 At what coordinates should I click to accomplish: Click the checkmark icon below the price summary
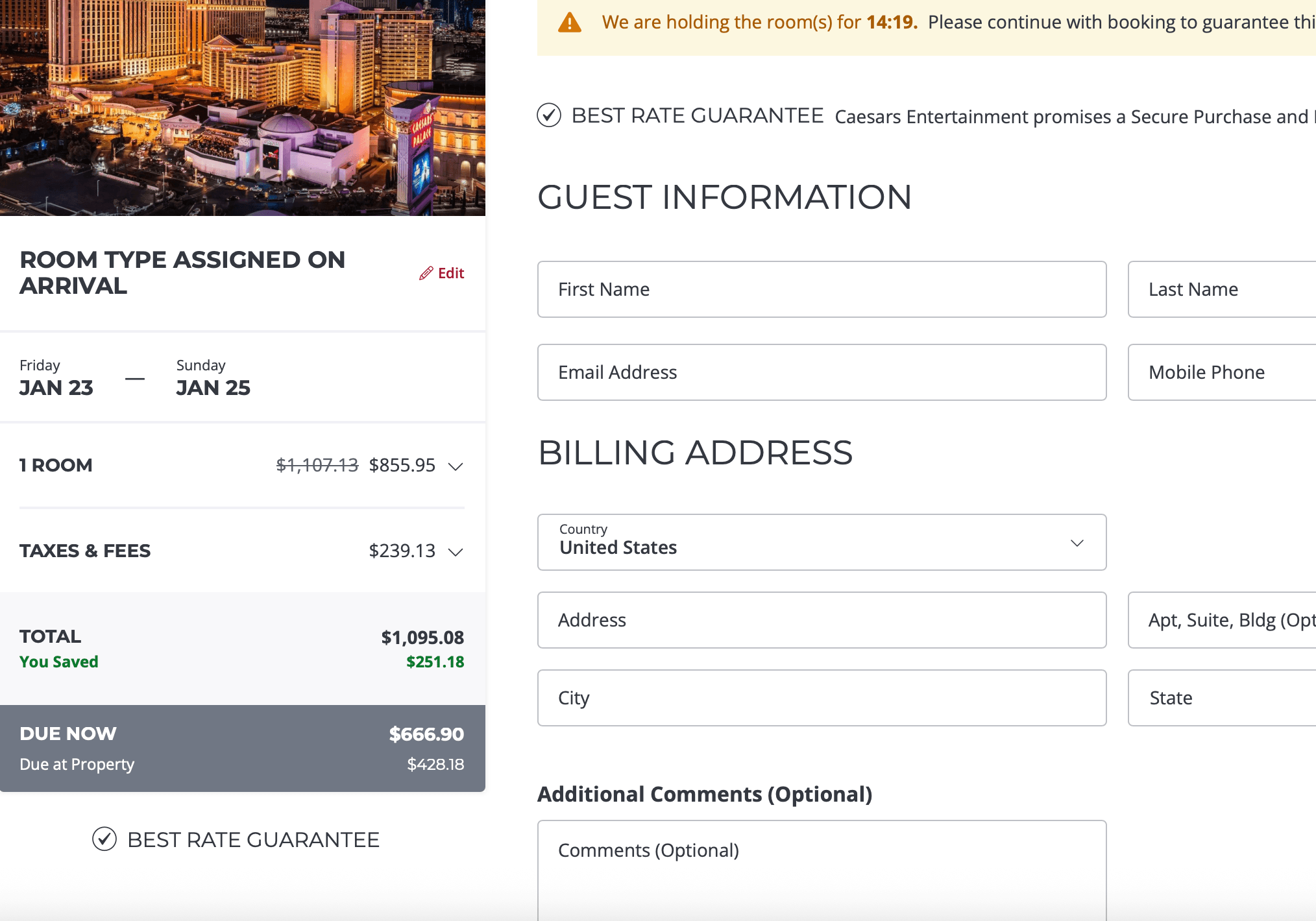(x=104, y=839)
